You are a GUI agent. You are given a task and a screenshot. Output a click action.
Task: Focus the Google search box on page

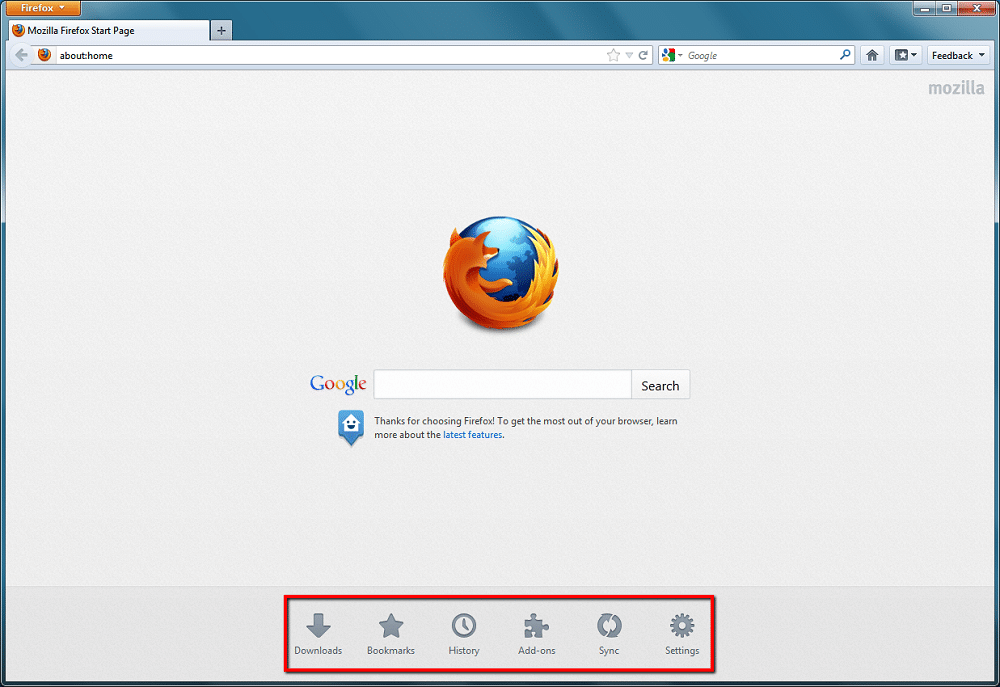[503, 385]
